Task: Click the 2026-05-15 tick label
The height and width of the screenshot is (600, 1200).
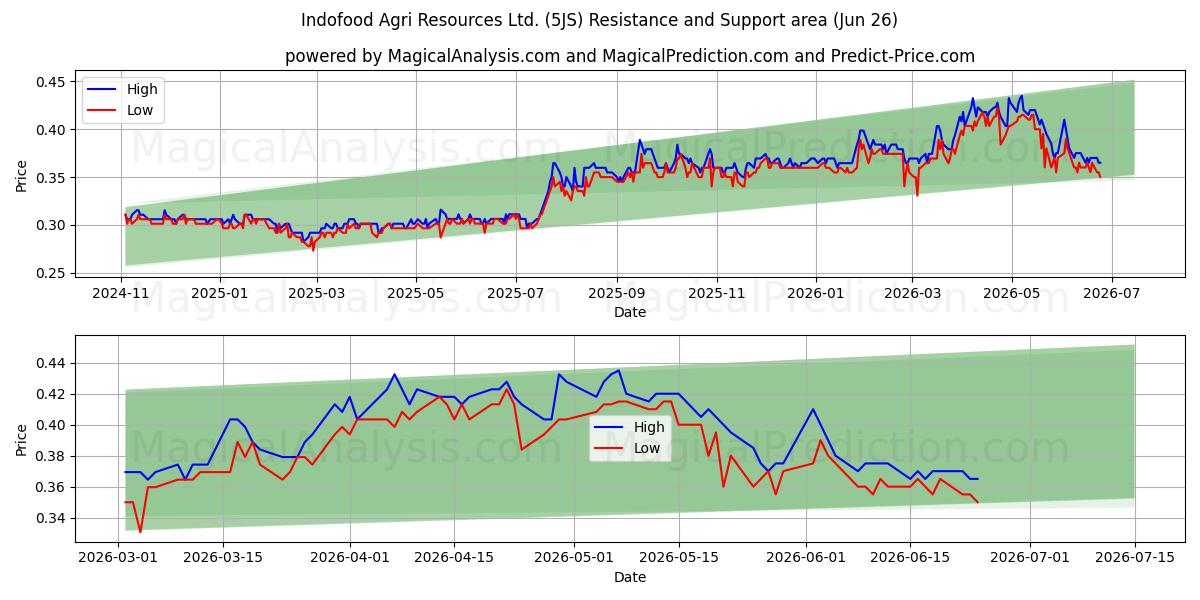Action: pos(679,557)
